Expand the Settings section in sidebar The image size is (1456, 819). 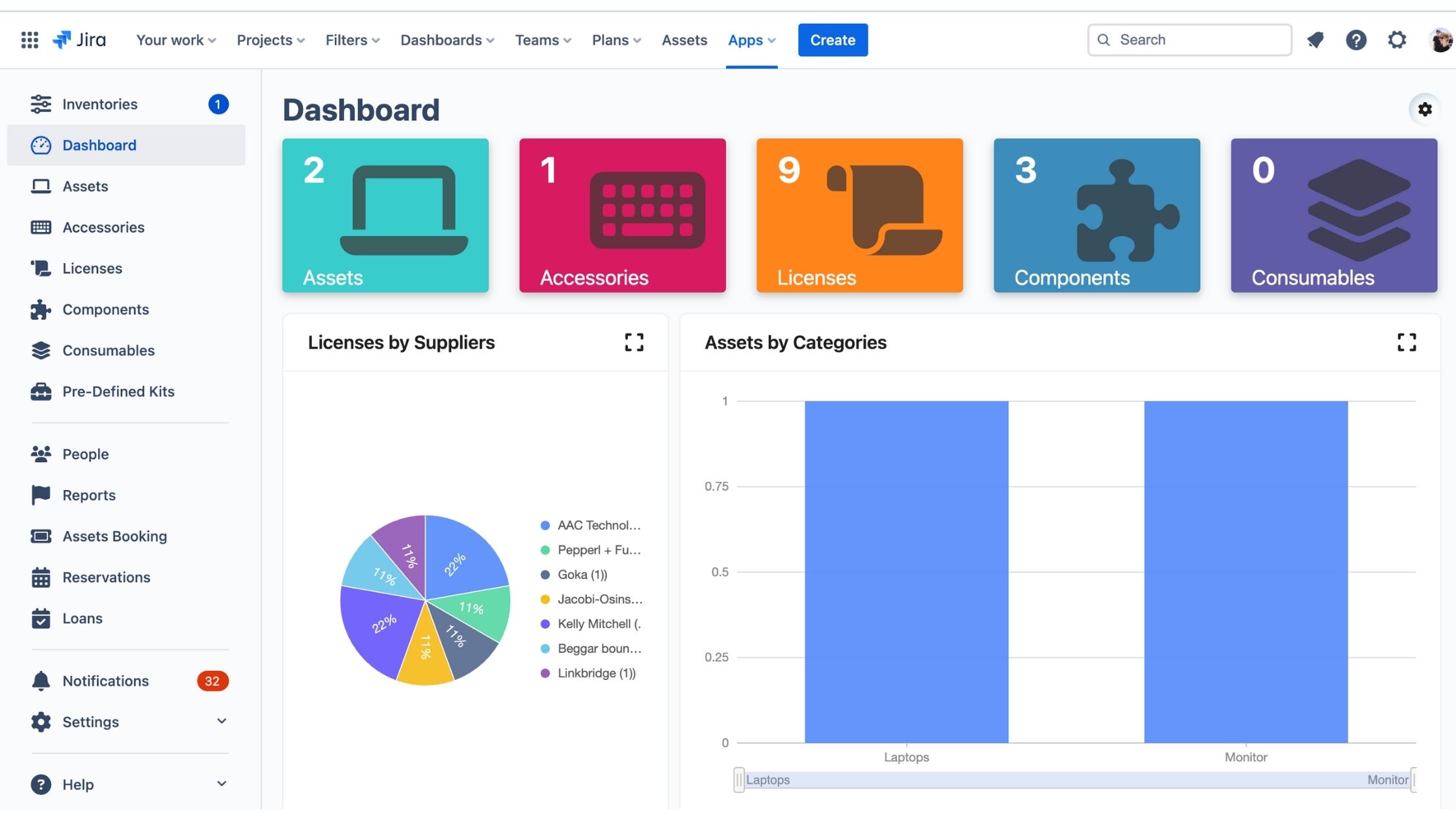(221, 721)
